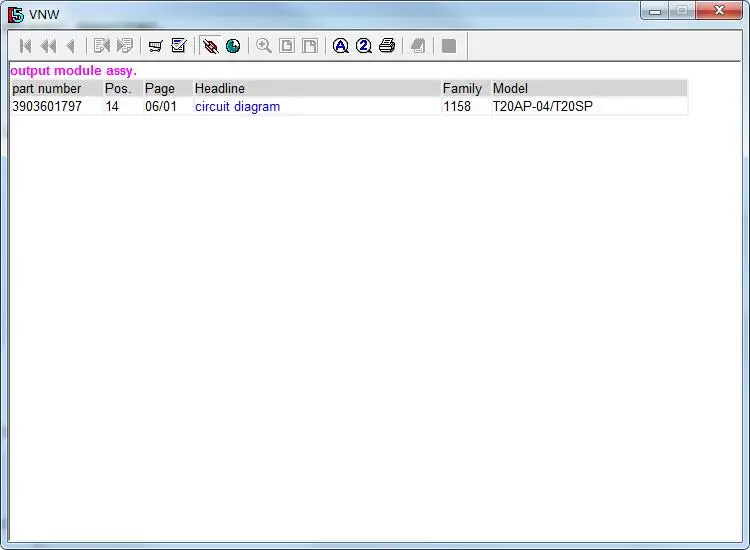Image resolution: width=750 pixels, height=550 pixels.
Task: Click the magnifier 'A' search icon
Action: 341,46
